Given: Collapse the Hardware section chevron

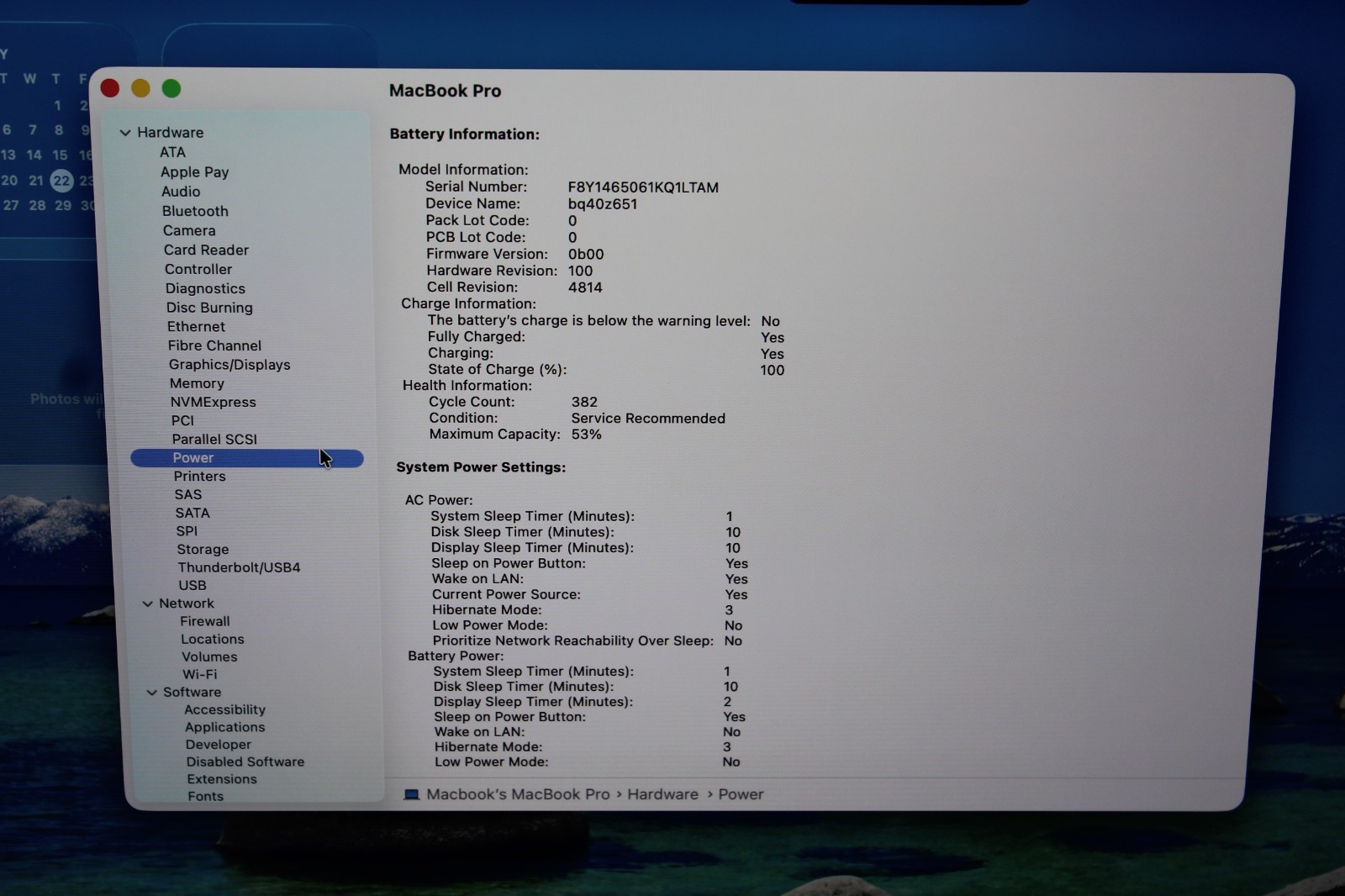Looking at the screenshot, I should 125,133.
